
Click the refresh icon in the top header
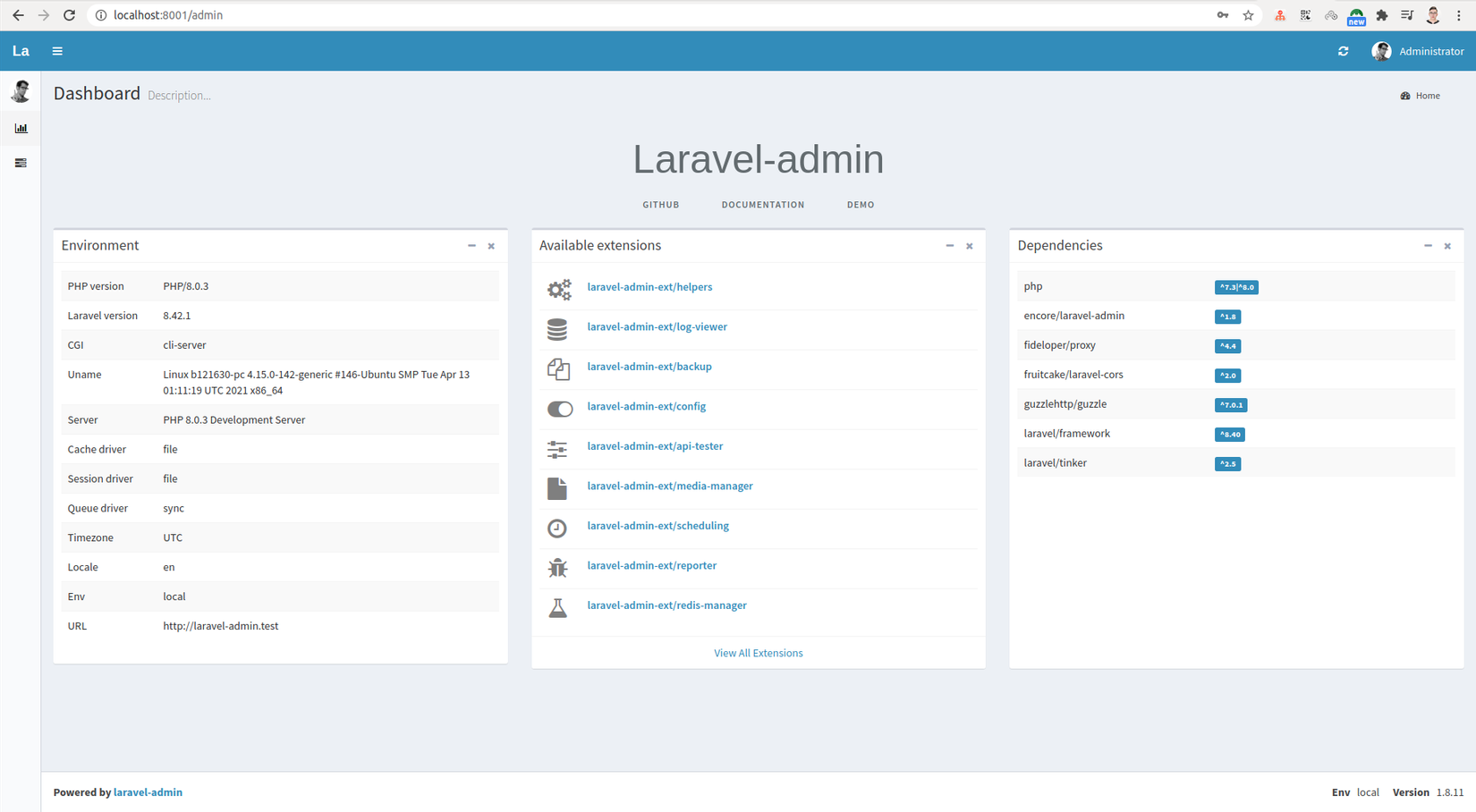pyautogui.click(x=1343, y=51)
